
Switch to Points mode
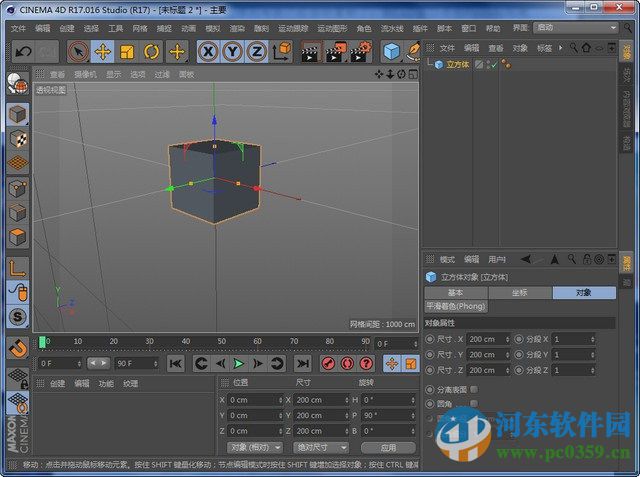18,188
